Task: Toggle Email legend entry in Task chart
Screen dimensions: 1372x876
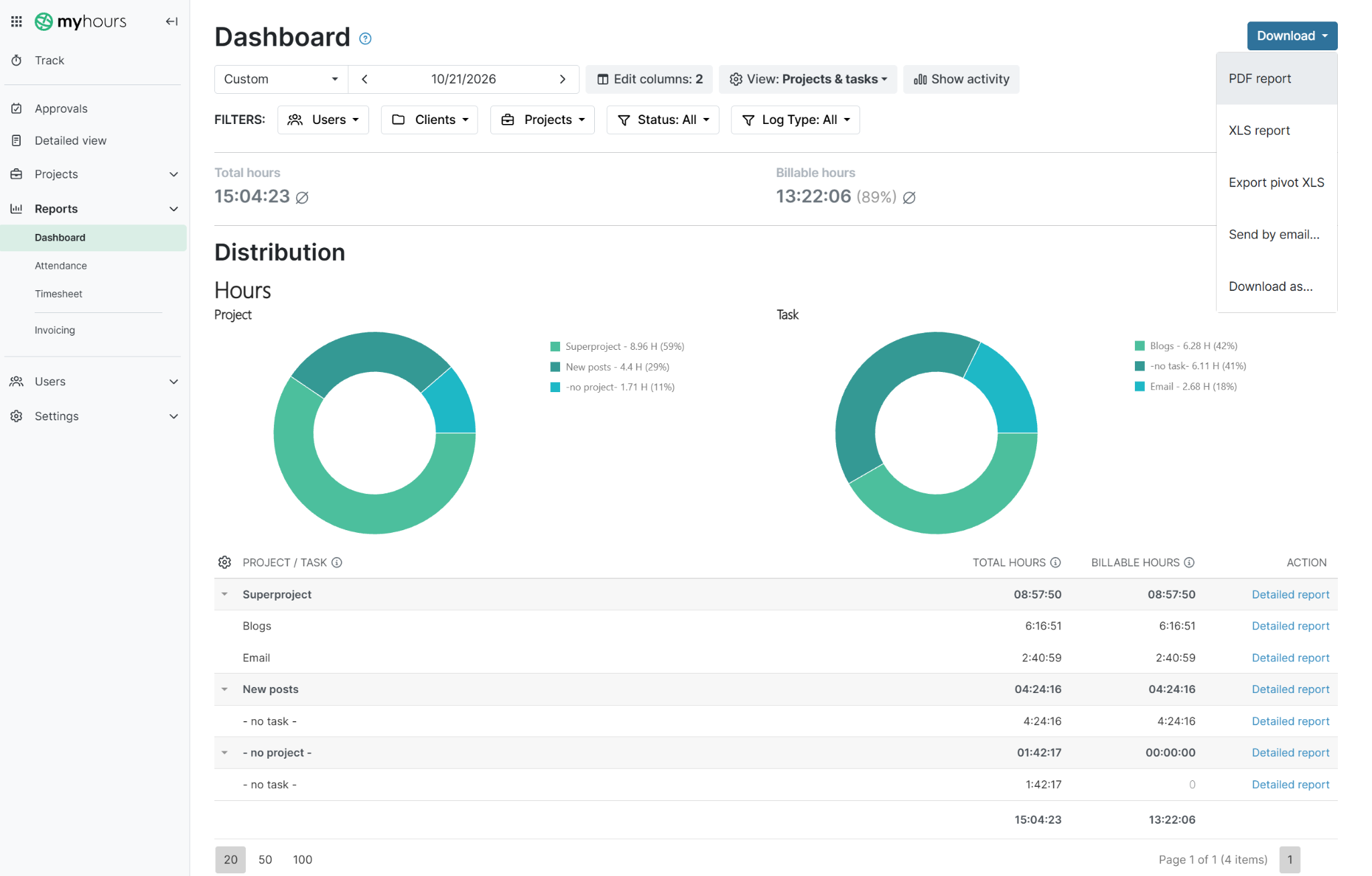Action: click(1186, 386)
